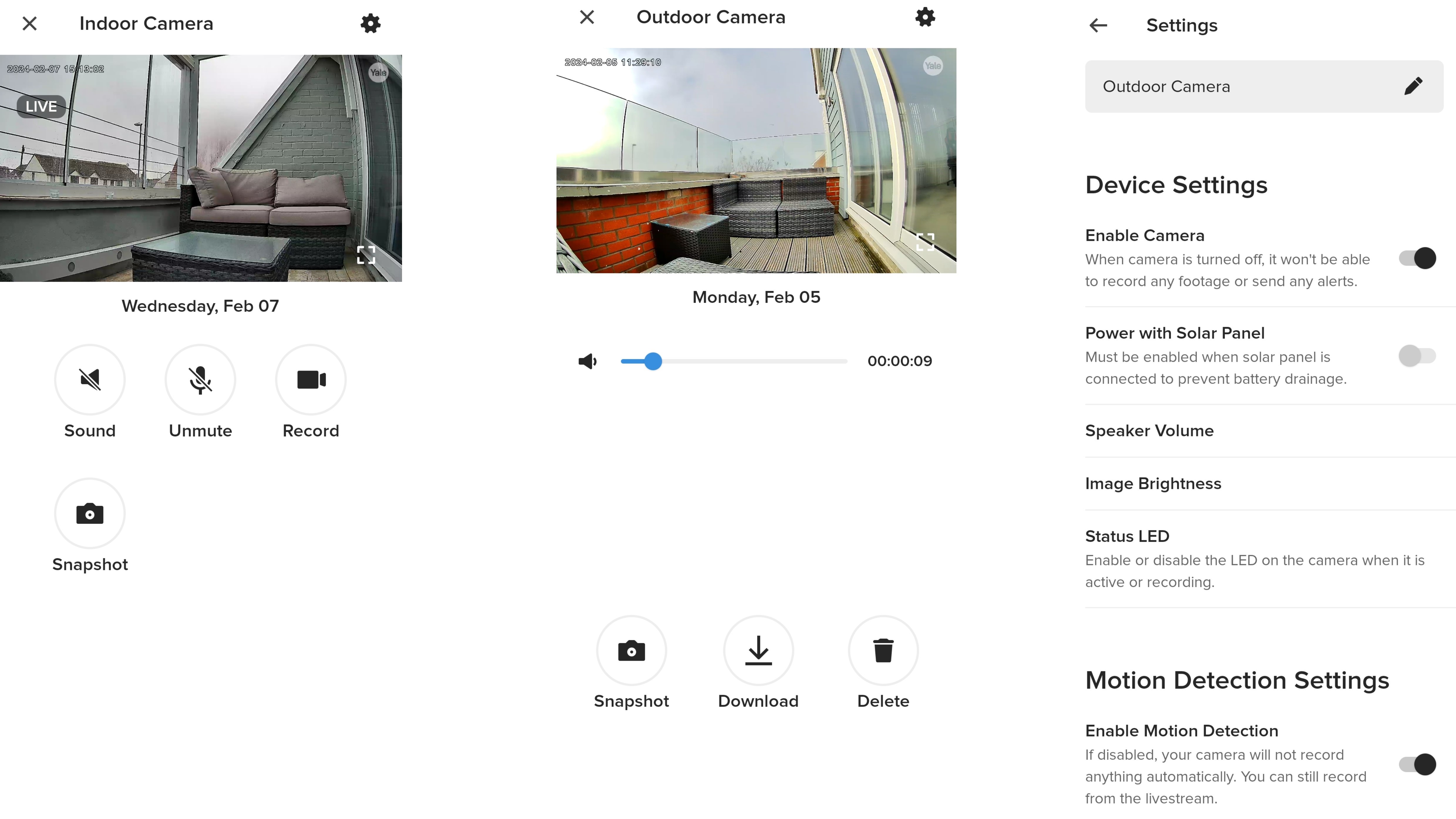This screenshot has width=1456, height=819.
Task: Delete the recorded clip
Action: click(883, 650)
